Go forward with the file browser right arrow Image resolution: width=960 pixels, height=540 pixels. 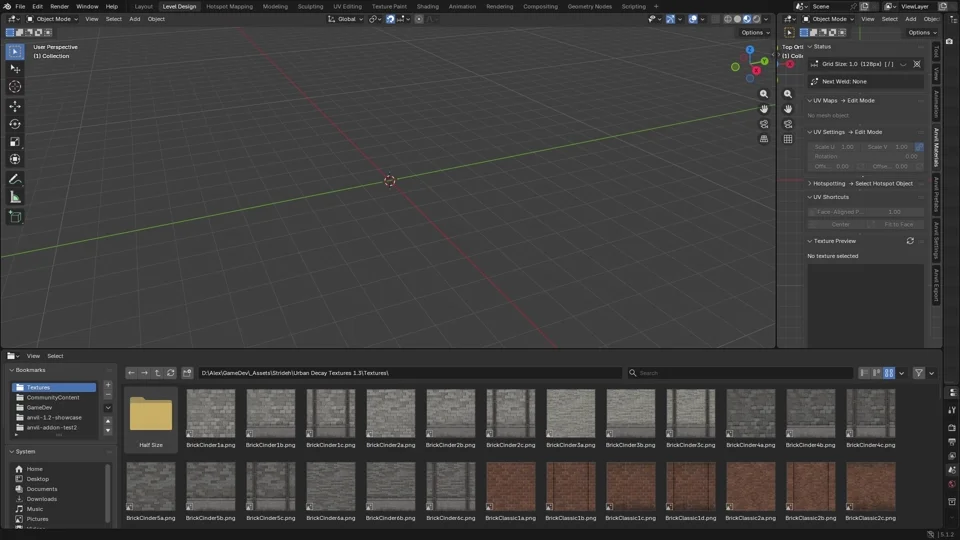click(x=144, y=373)
